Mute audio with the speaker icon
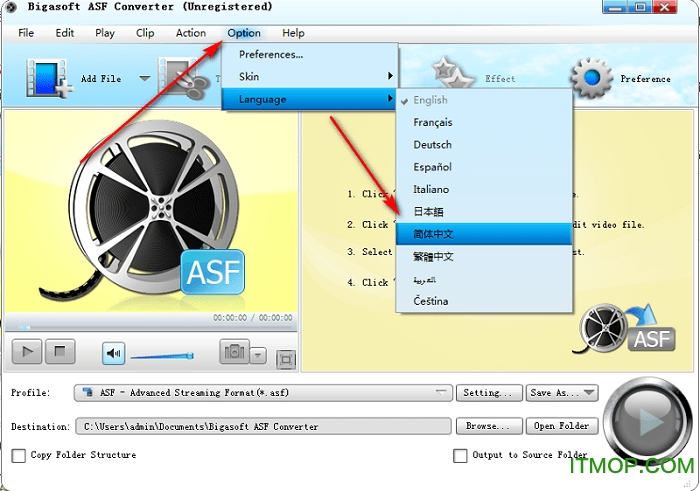The image size is (700, 491). pos(113,353)
